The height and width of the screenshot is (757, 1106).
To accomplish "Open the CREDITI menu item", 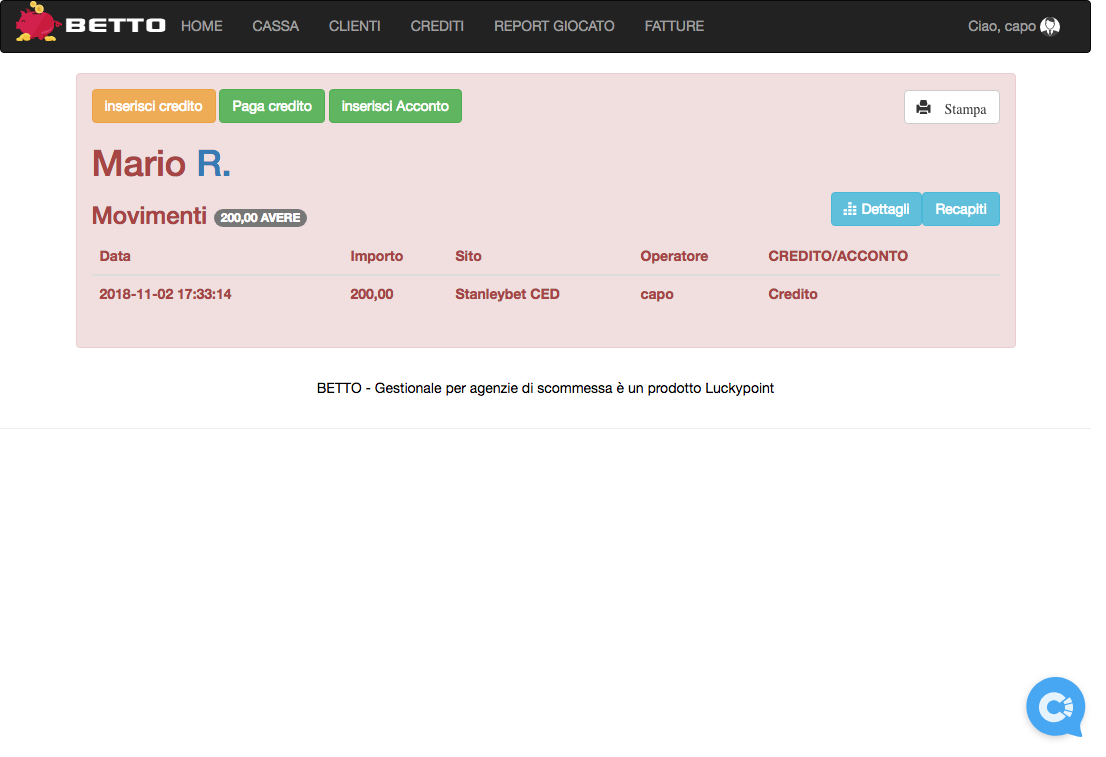I will [437, 26].
